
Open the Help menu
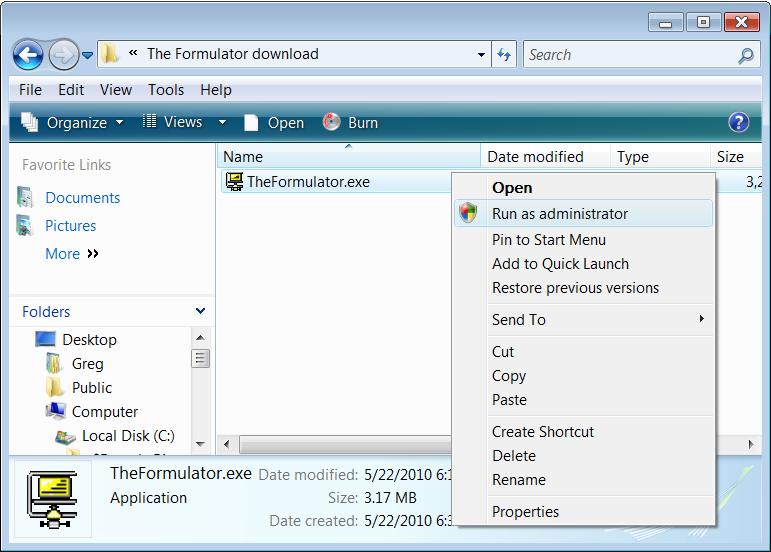pyautogui.click(x=216, y=90)
